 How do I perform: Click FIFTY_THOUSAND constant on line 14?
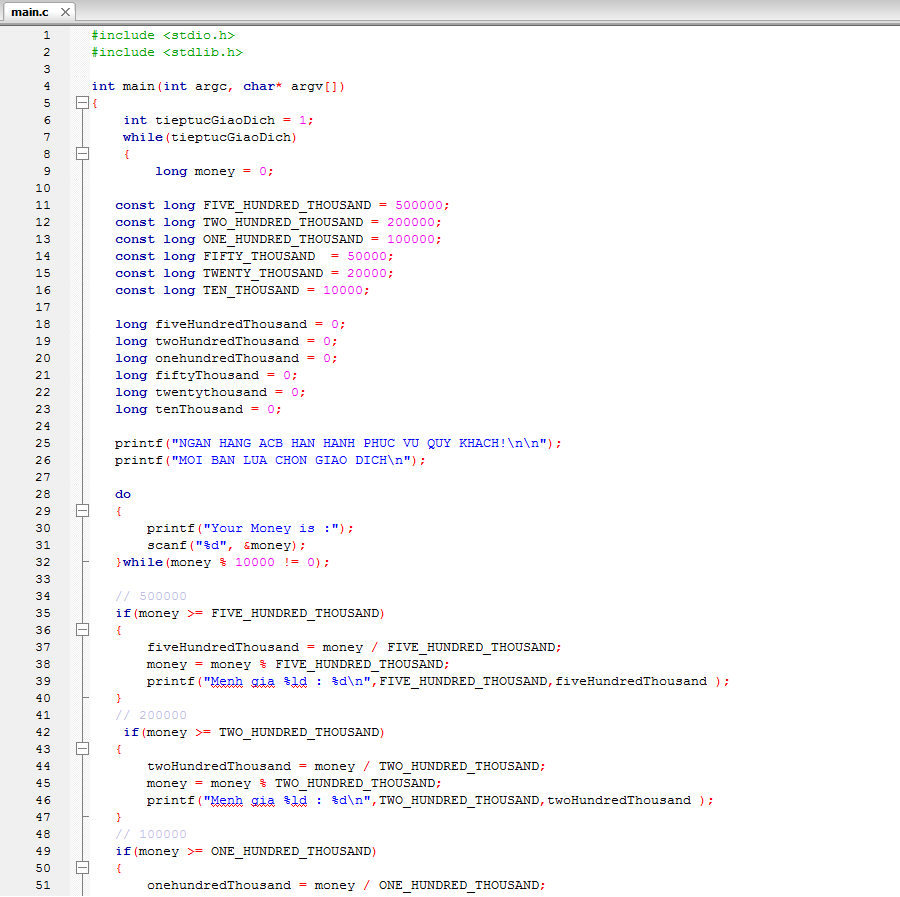(259, 257)
